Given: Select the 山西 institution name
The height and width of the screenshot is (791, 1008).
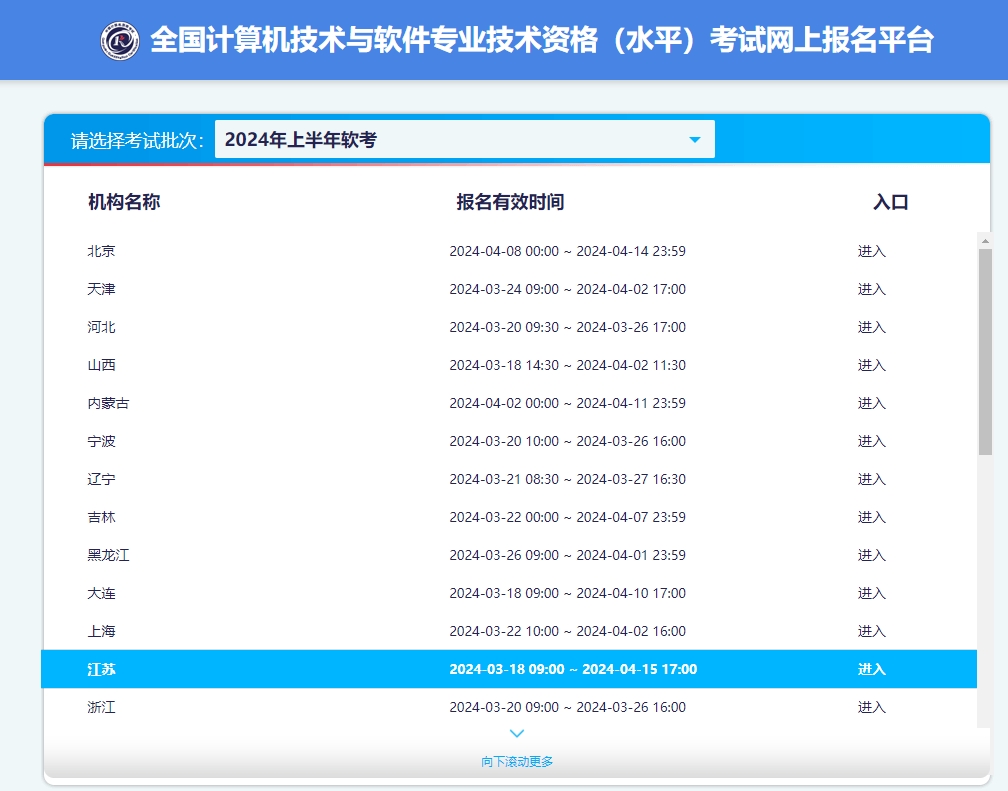Looking at the screenshot, I should pyautogui.click(x=102, y=365).
